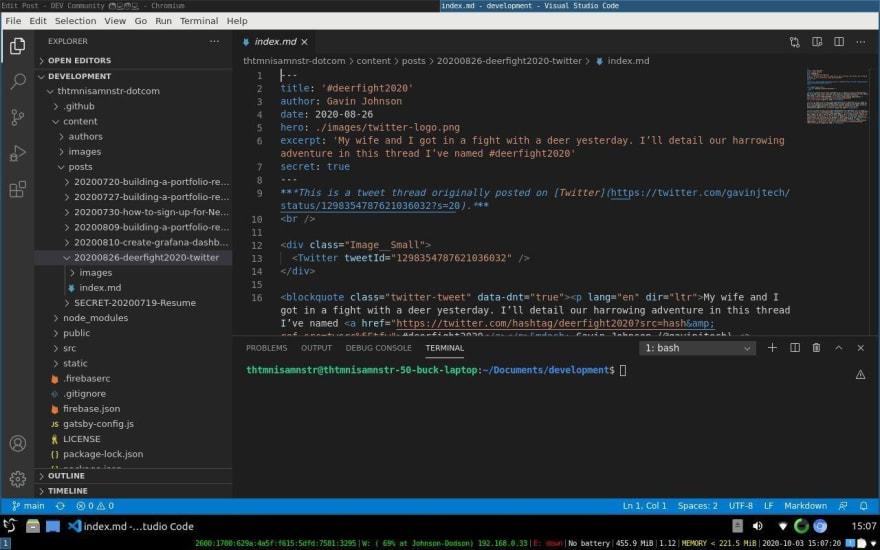Click the Markdown language mode in status bar
The image size is (880, 550).
pos(805,506)
